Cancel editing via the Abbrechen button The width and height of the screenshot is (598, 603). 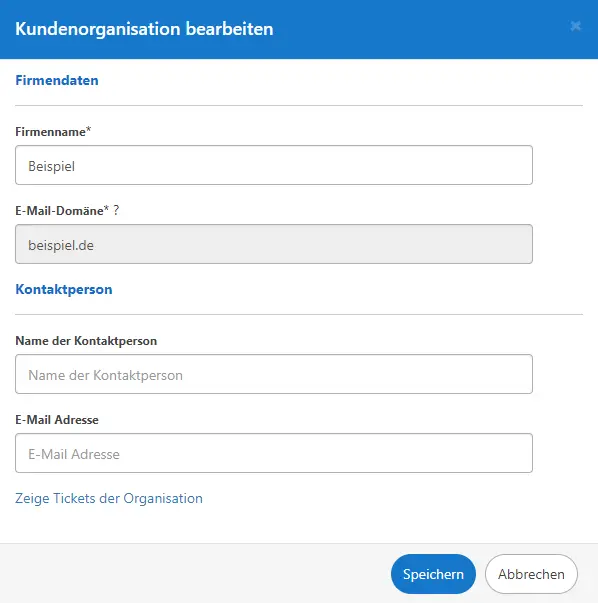(x=531, y=574)
